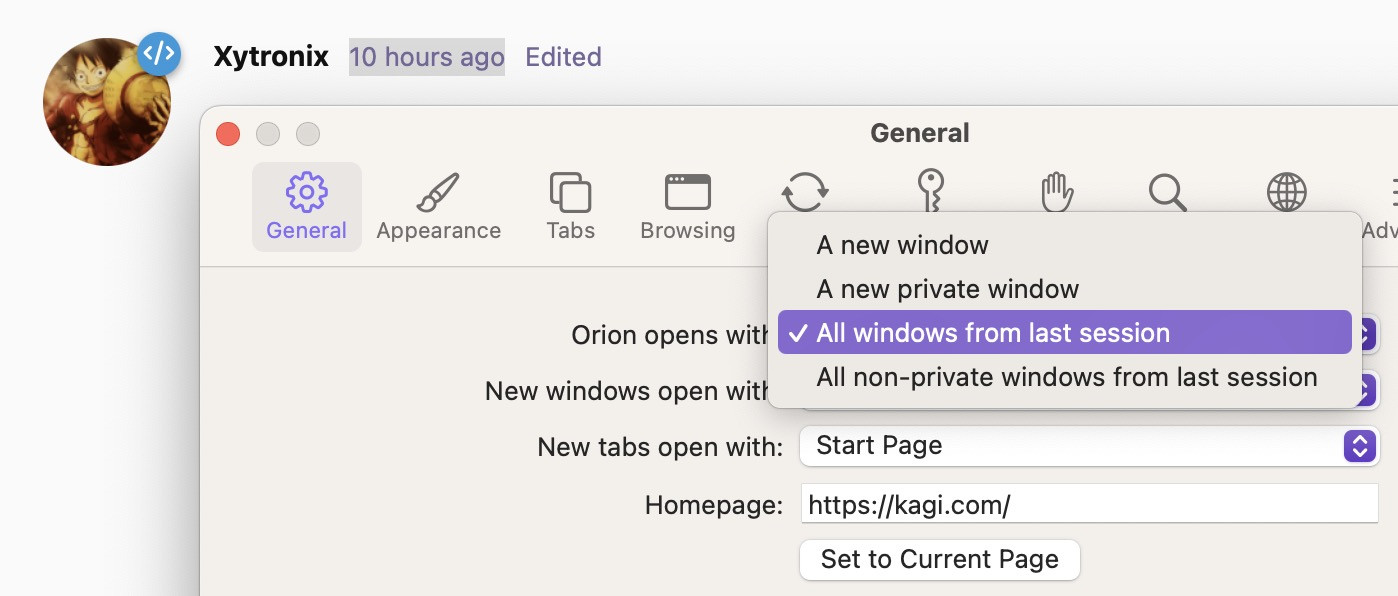Select the General gear icon tab
This screenshot has height=596, width=1398.
click(306, 207)
